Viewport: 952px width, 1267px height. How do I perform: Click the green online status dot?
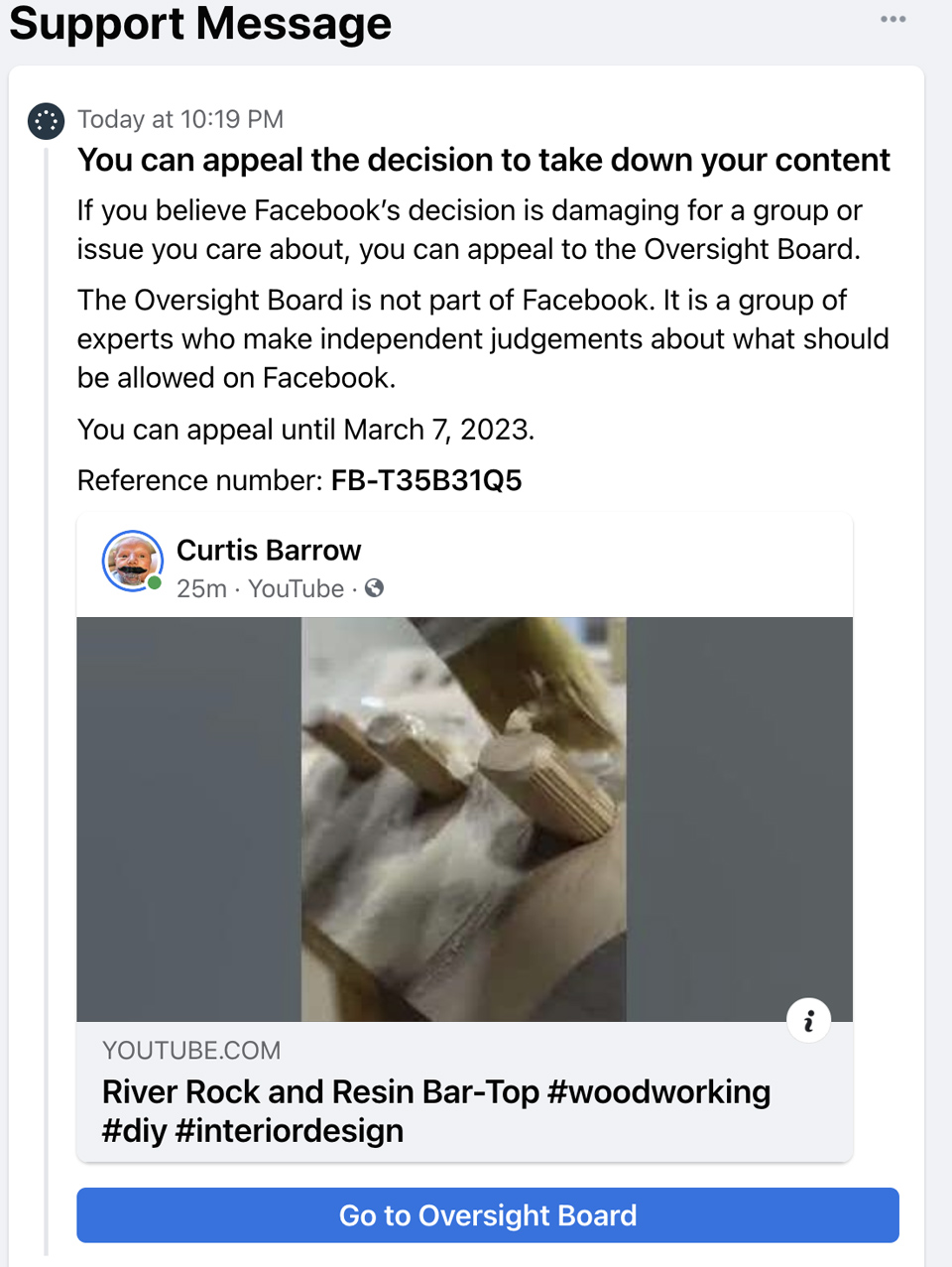click(x=155, y=583)
